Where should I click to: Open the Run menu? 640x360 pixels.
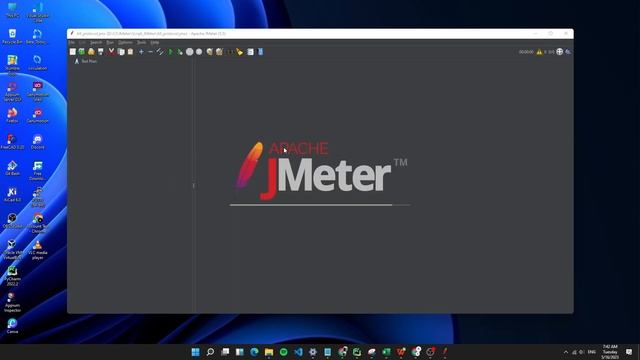pyautogui.click(x=110, y=42)
